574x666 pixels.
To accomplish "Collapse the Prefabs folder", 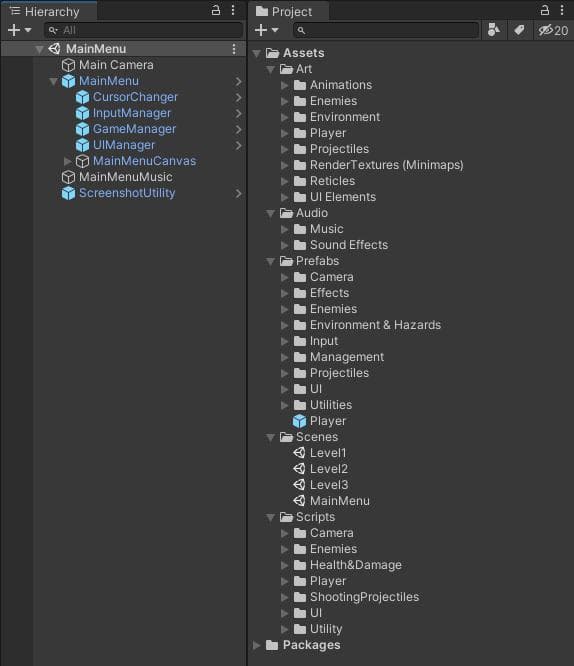I will point(270,261).
